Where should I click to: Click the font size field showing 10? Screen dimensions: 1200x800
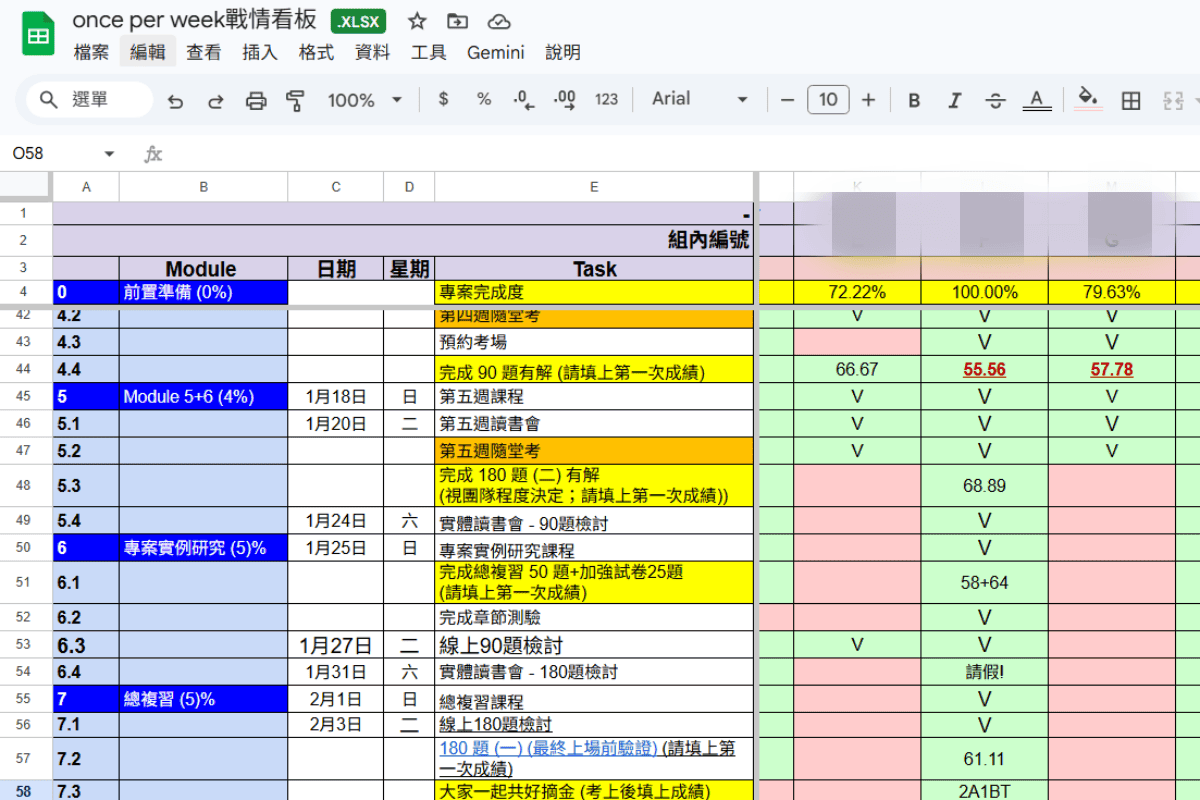tap(828, 99)
